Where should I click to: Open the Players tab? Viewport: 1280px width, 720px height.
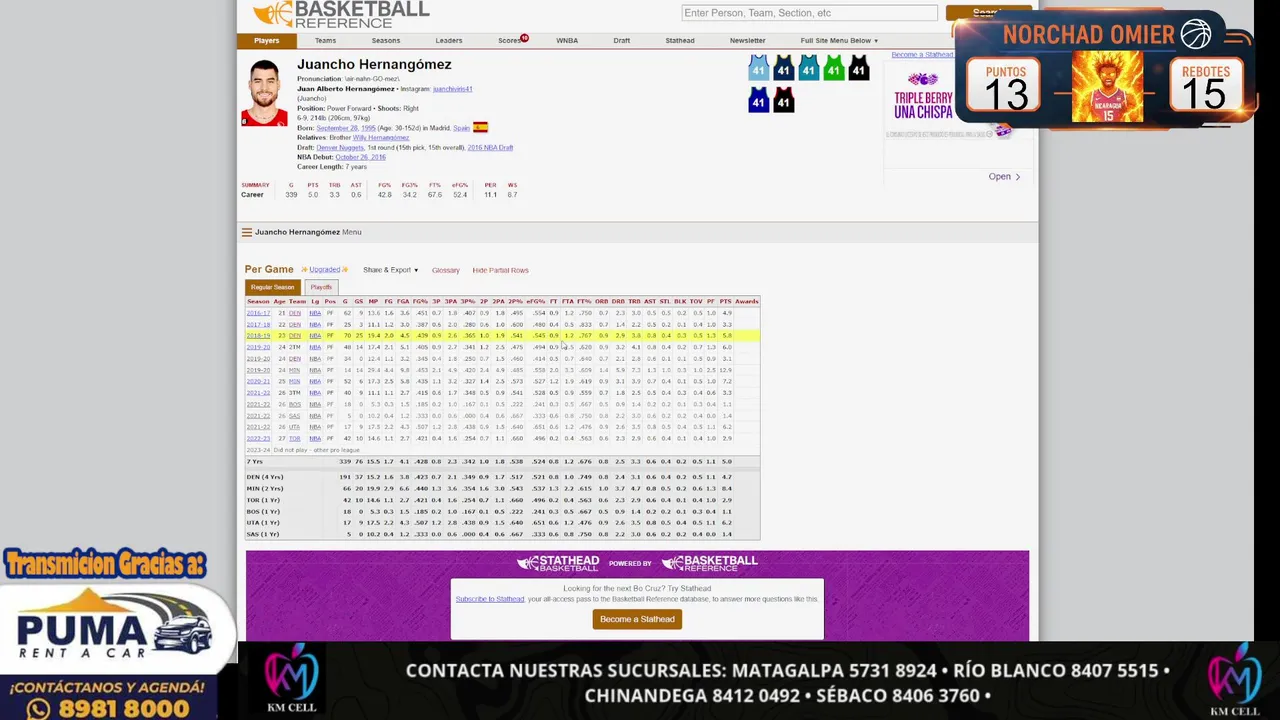coord(267,41)
